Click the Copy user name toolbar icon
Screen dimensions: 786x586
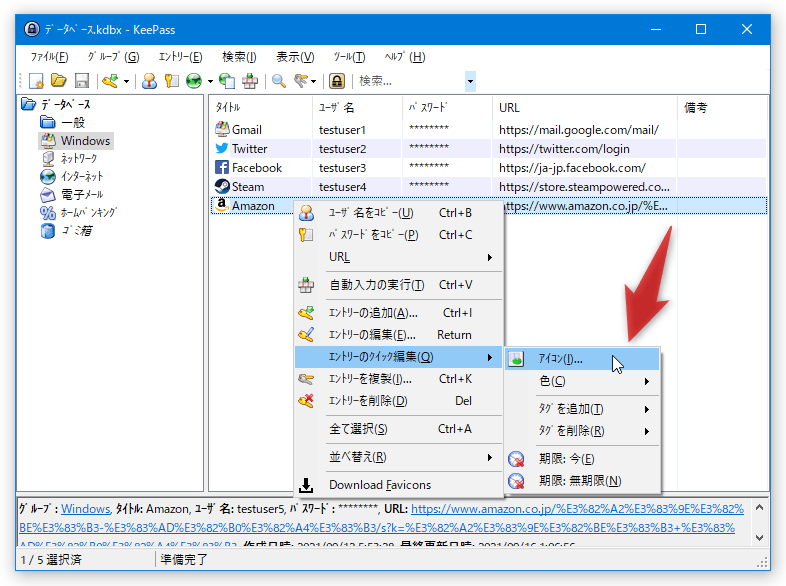(149, 81)
